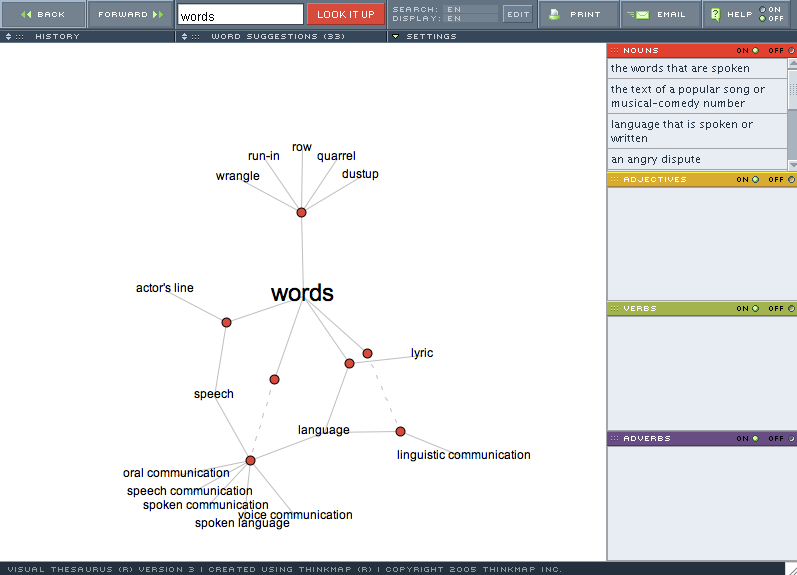This screenshot has height=575, width=797.
Task: Click the Print button
Action: point(577,14)
